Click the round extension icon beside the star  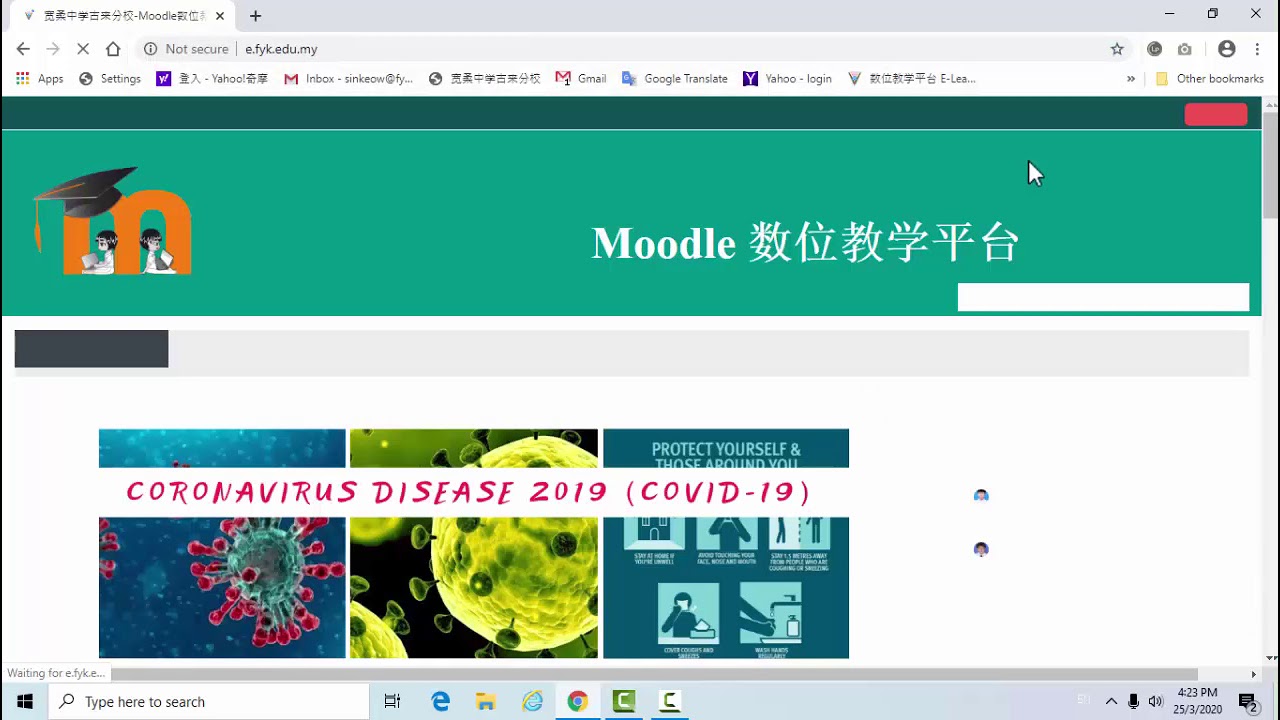[1155, 49]
